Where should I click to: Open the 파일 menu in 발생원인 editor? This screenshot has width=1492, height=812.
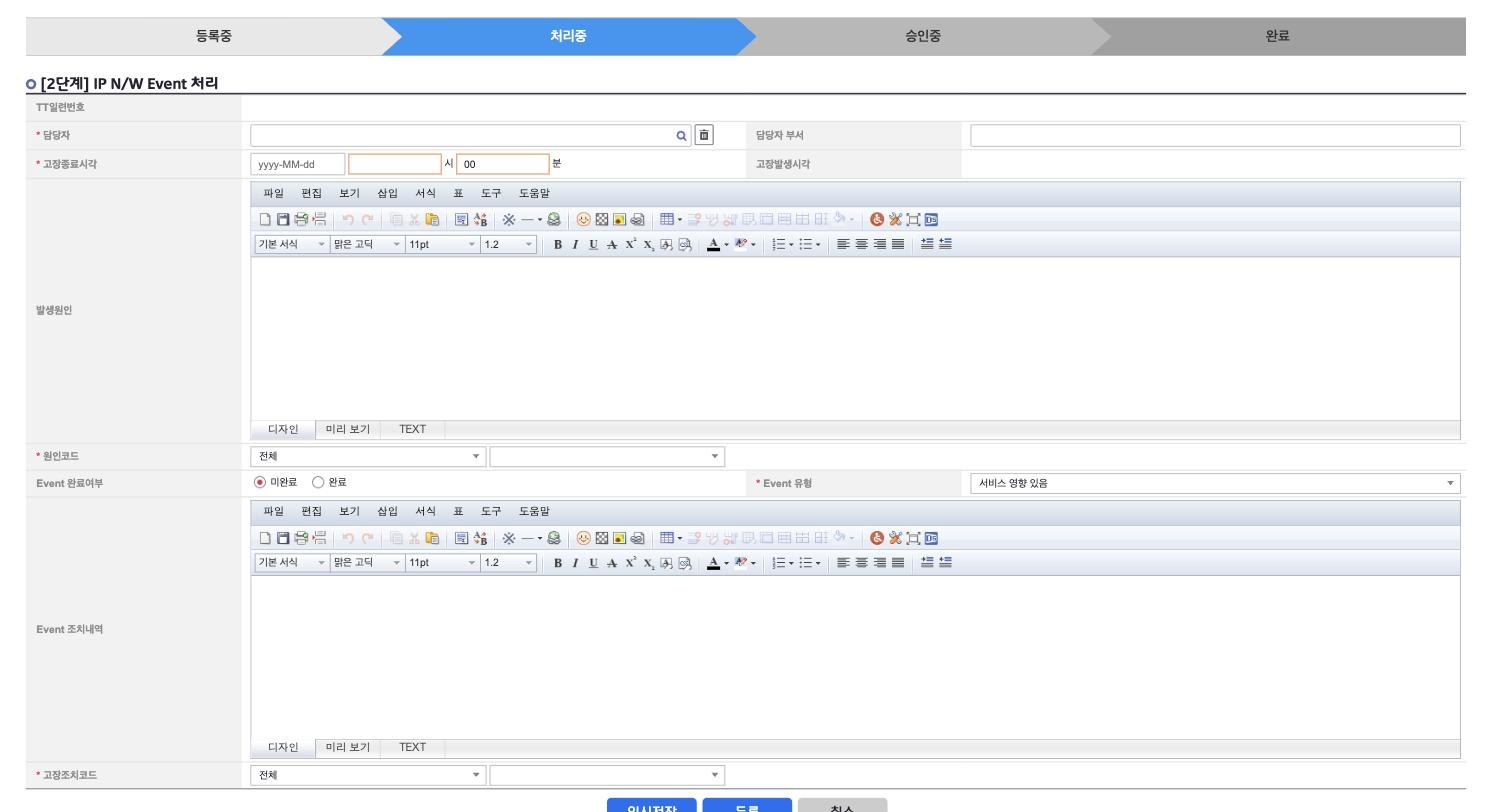[273, 193]
